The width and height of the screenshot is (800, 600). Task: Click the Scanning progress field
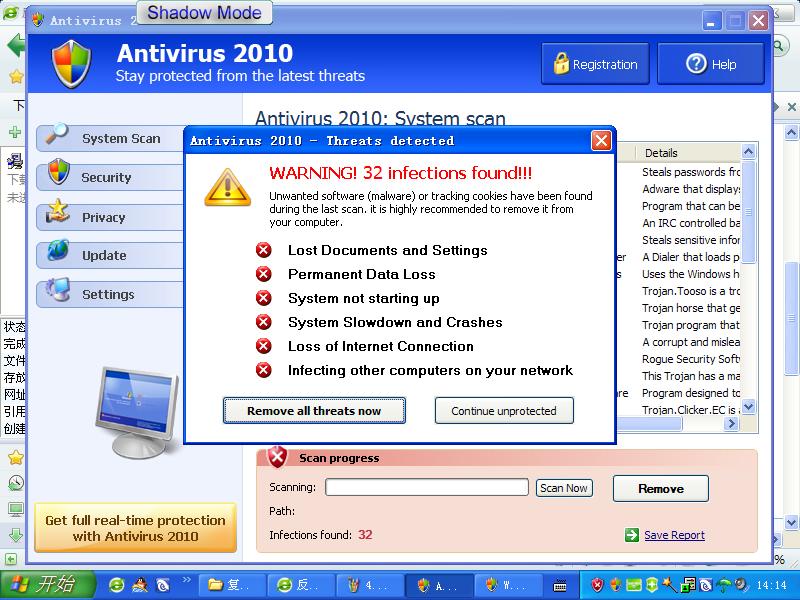click(427, 487)
